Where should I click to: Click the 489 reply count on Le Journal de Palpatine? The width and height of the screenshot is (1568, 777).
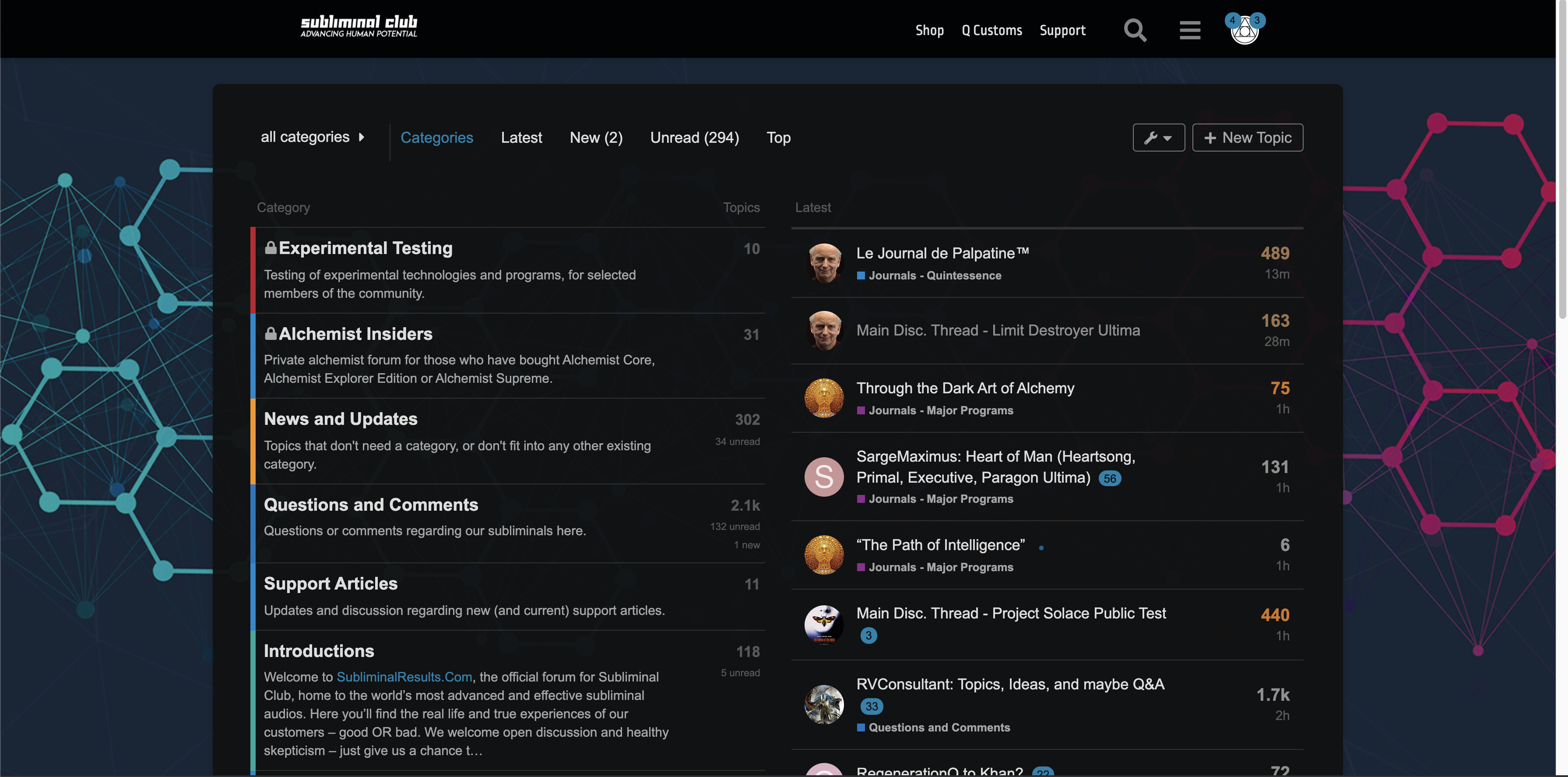1275,253
